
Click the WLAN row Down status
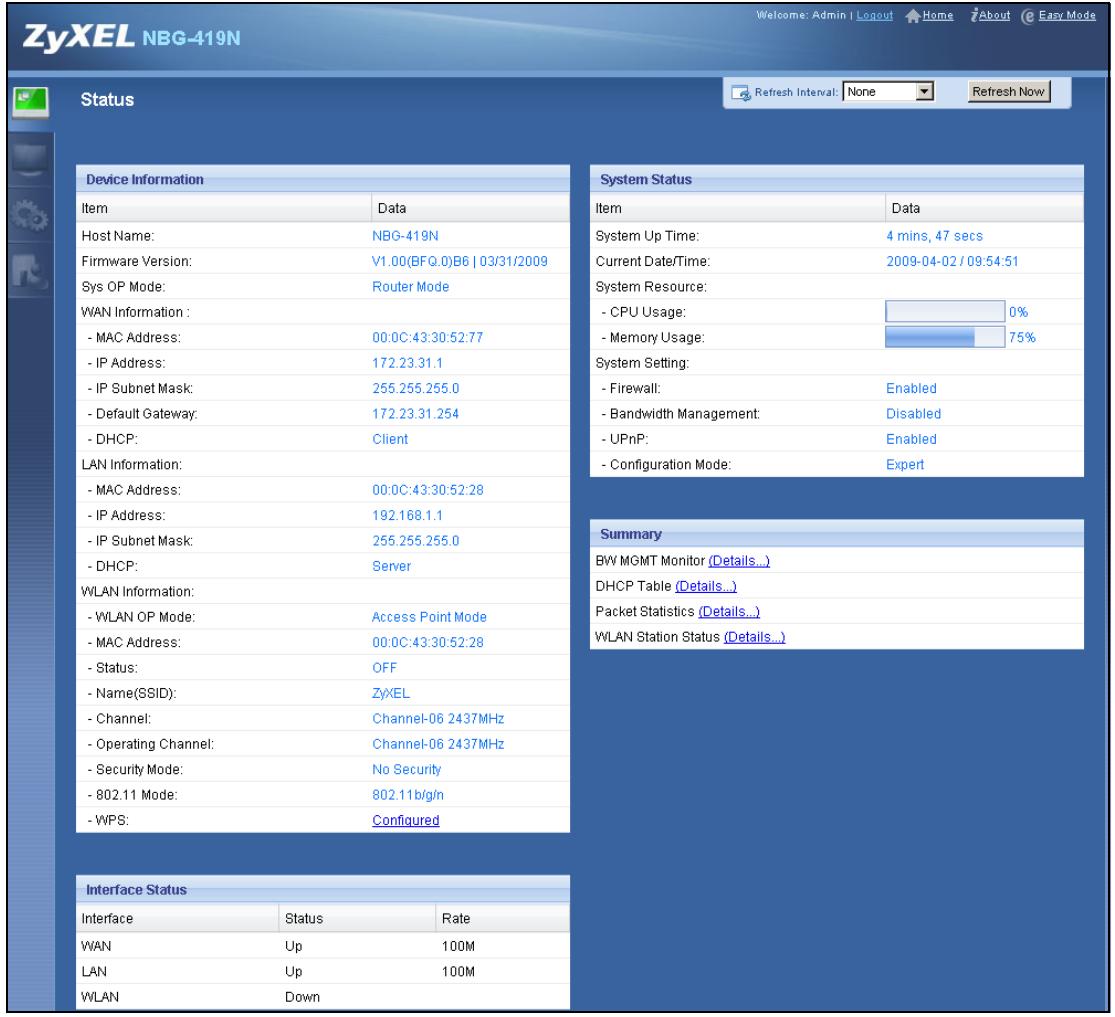(x=302, y=998)
